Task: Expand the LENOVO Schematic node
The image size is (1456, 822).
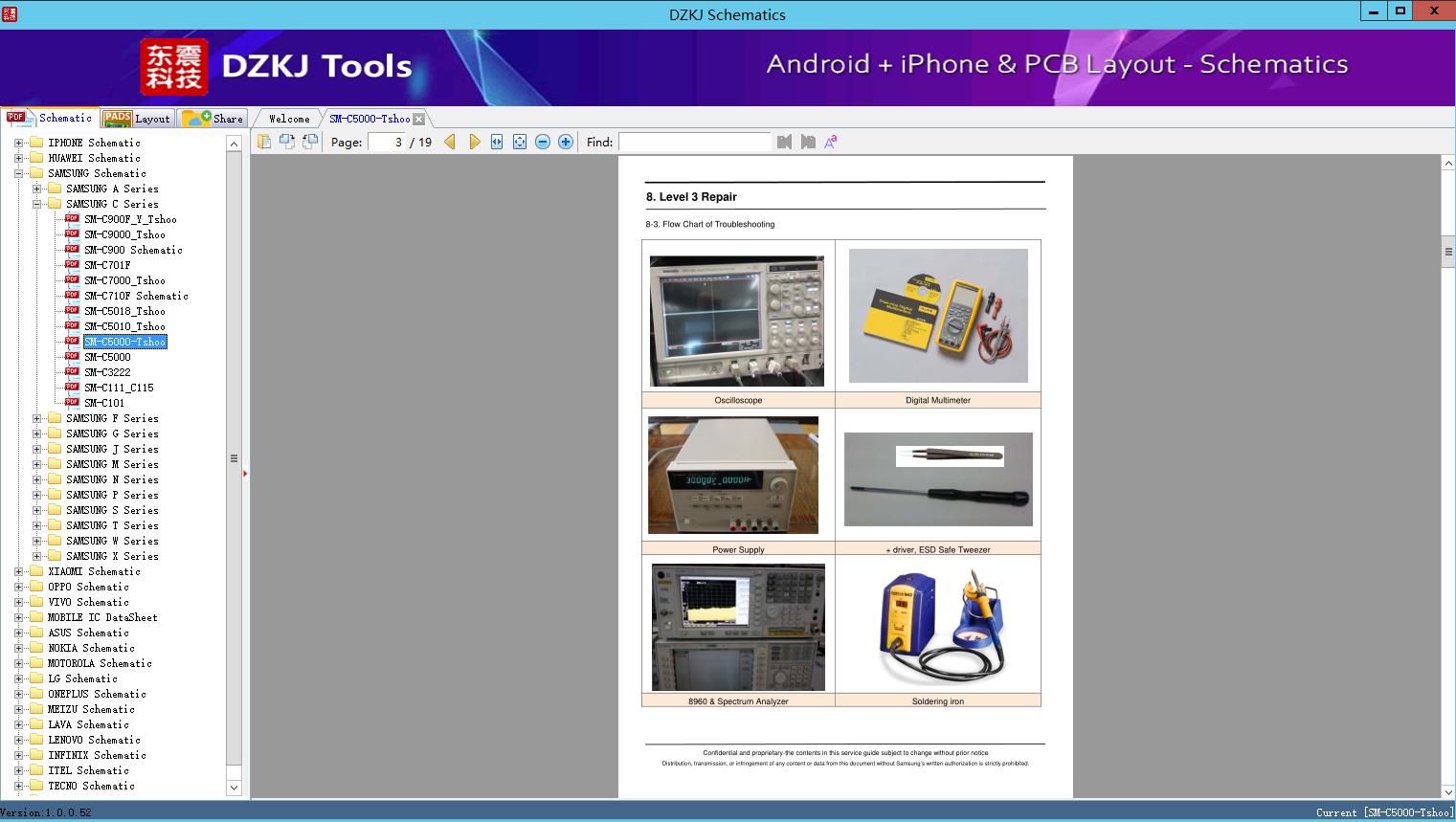Action: (x=18, y=740)
